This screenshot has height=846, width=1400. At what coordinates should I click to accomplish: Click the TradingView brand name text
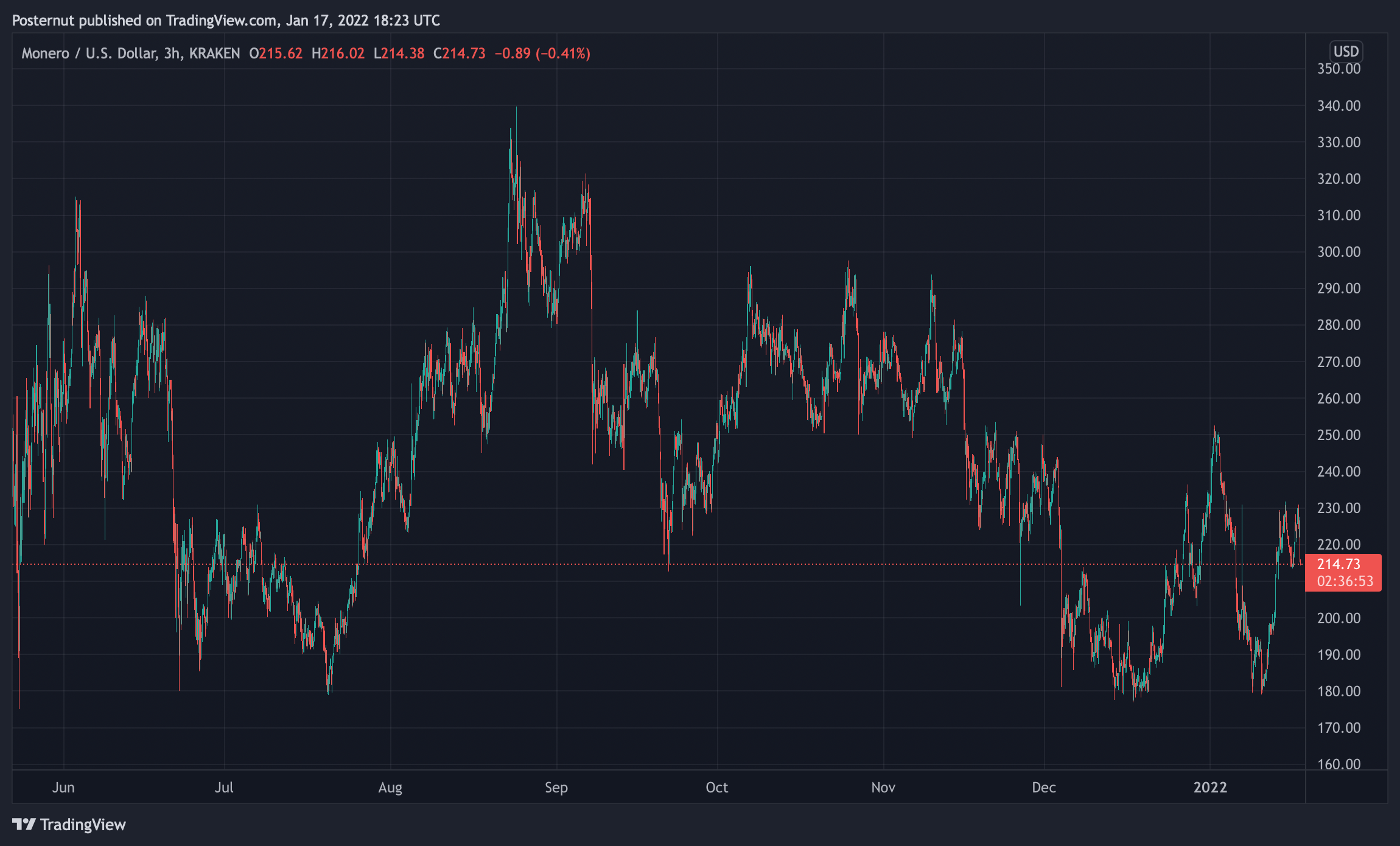[x=83, y=825]
